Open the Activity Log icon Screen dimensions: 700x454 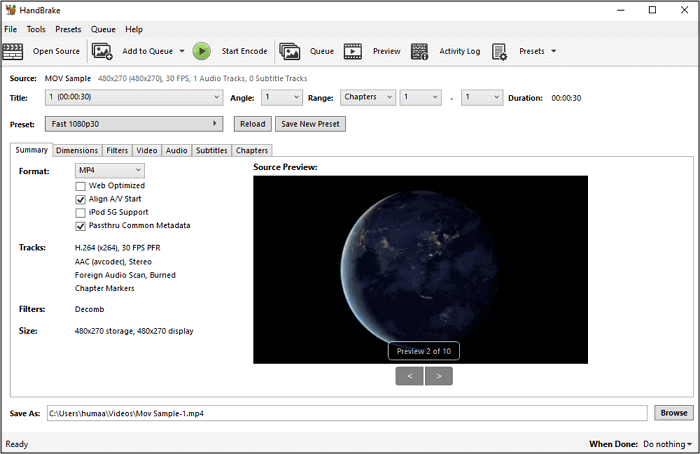click(x=420, y=51)
